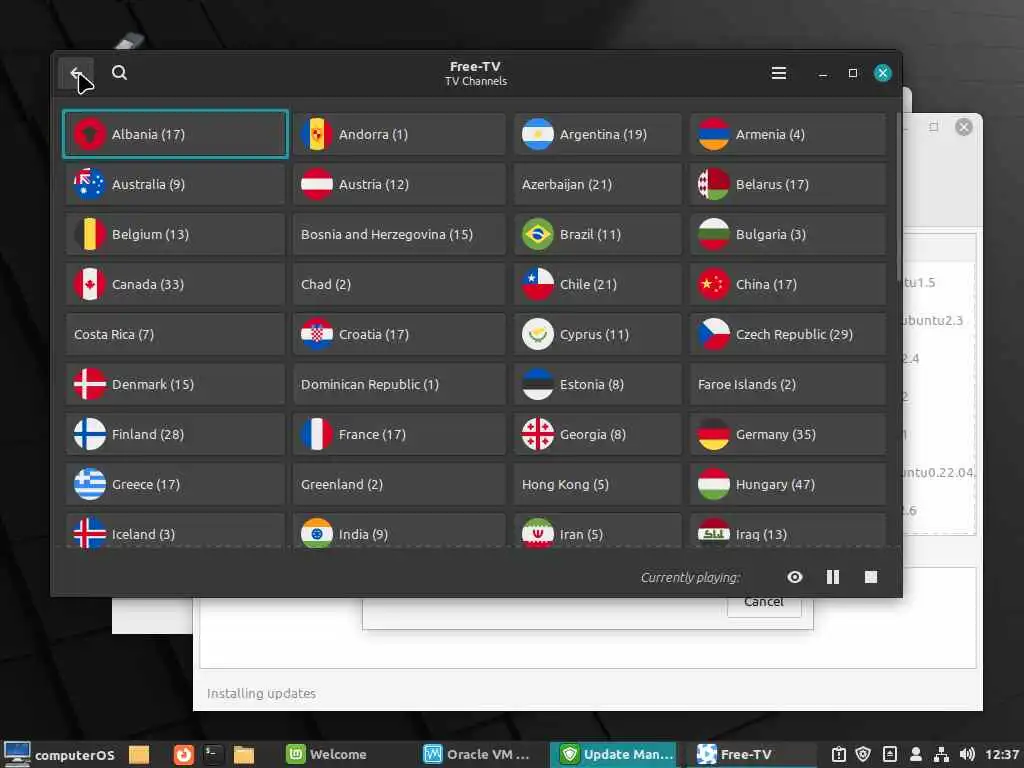The height and width of the screenshot is (768, 1024).
Task: Click the Iceland flag icon
Action: click(90, 534)
